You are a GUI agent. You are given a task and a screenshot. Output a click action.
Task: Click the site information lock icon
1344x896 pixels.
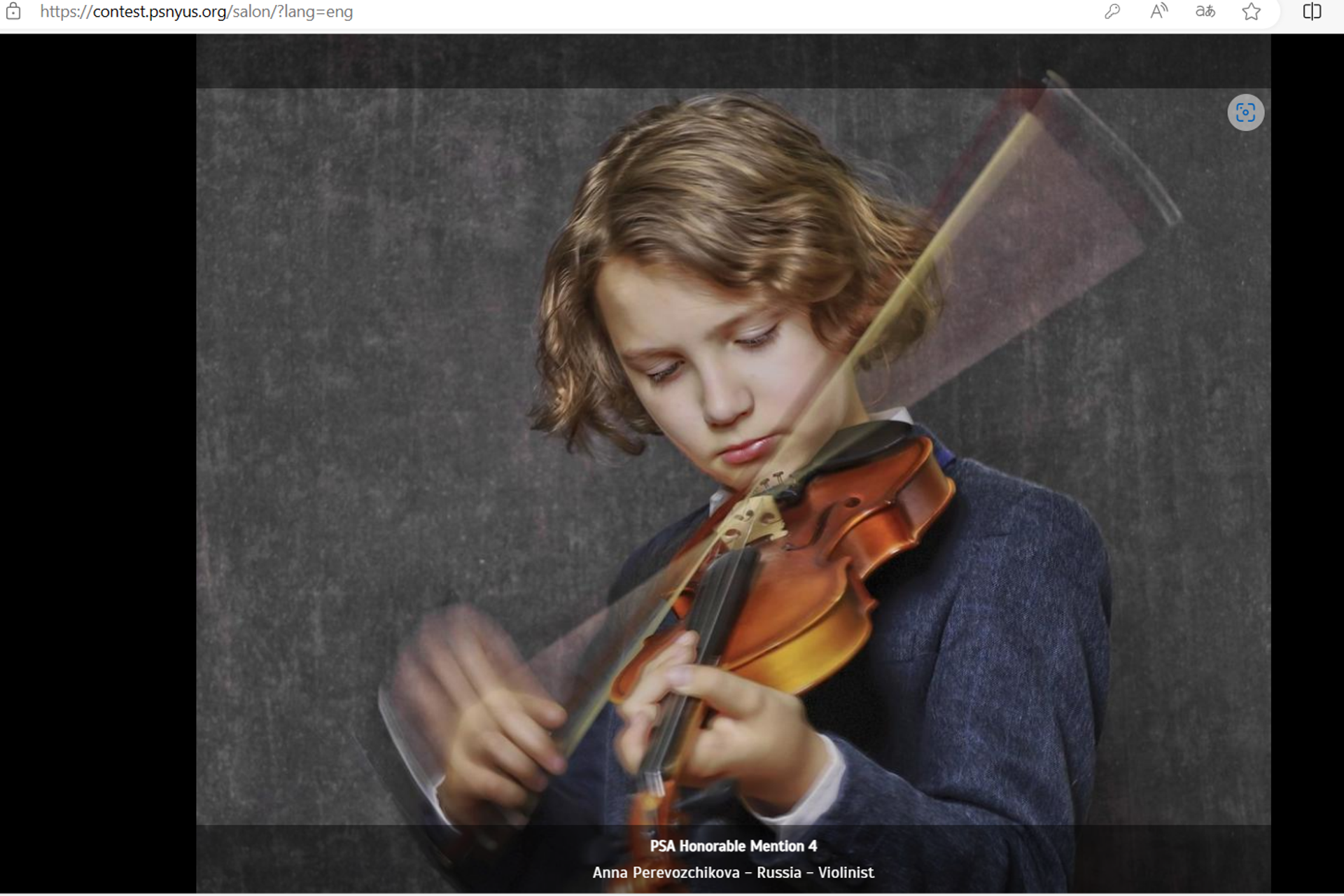13,12
